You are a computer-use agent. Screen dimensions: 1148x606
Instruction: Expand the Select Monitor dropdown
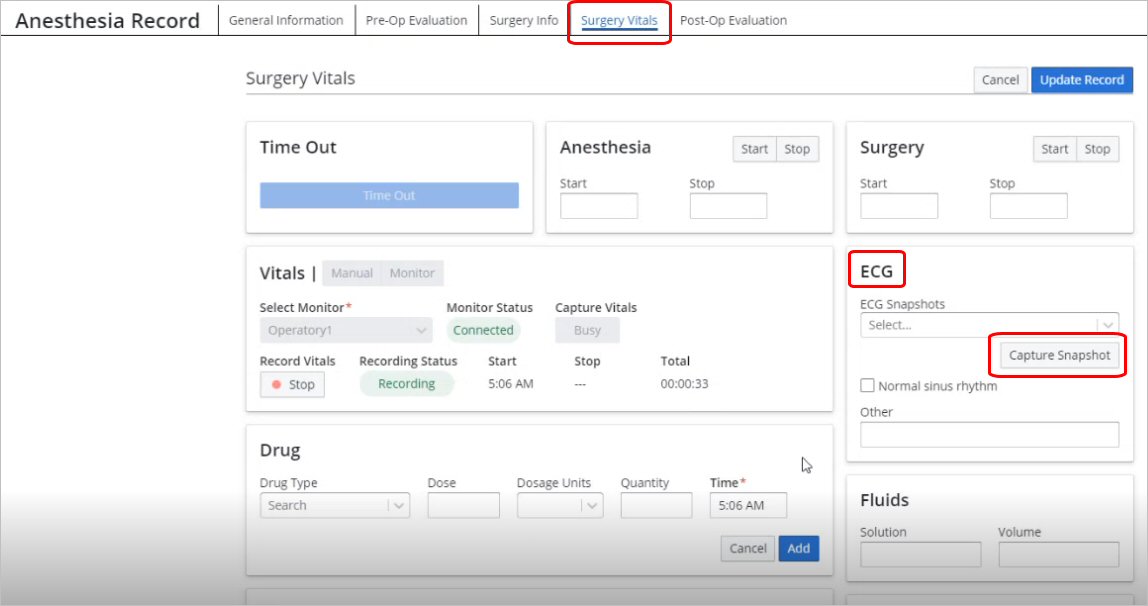tap(345, 330)
